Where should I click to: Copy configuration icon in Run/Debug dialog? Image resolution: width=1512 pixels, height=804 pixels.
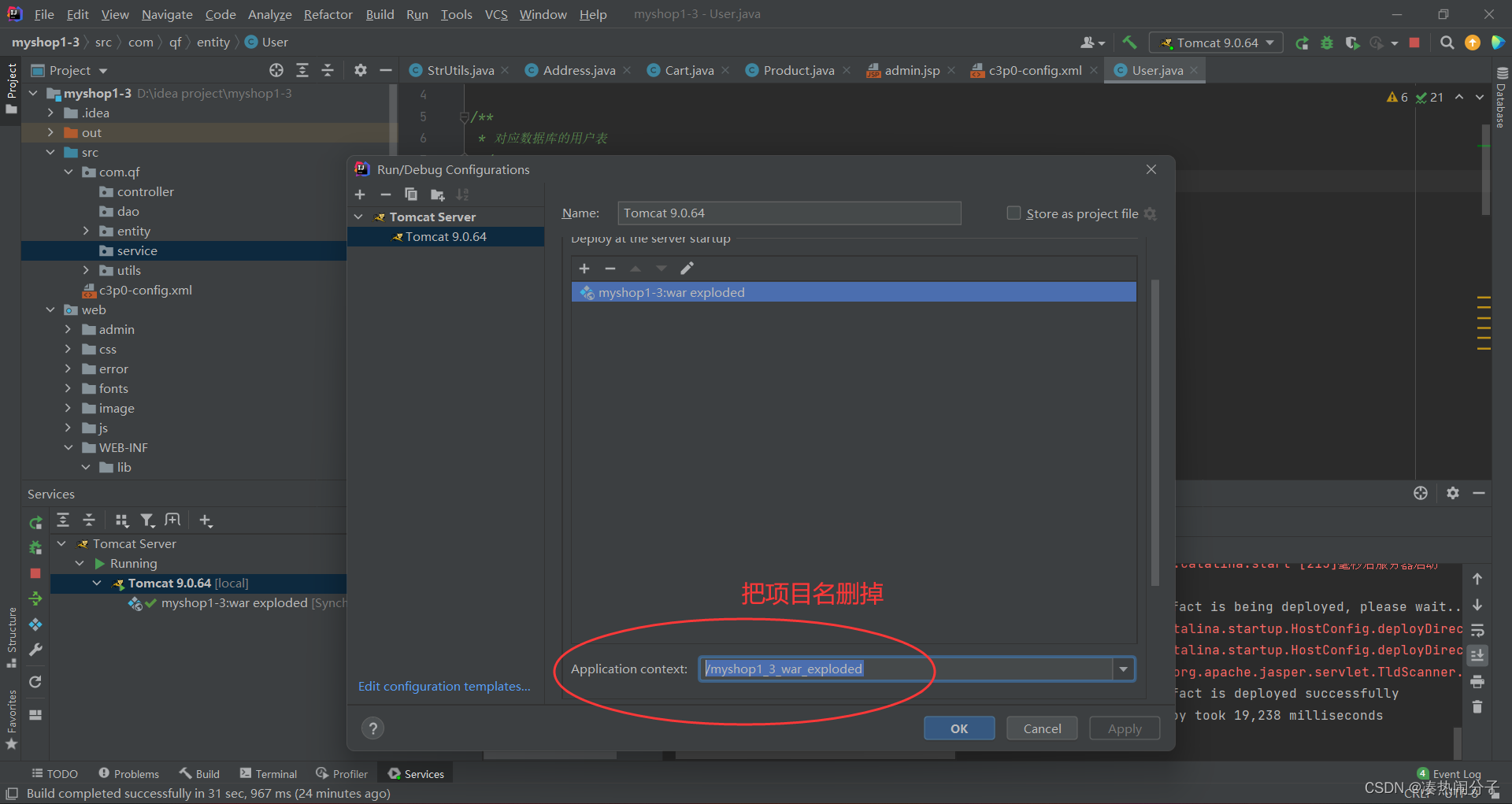(411, 195)
